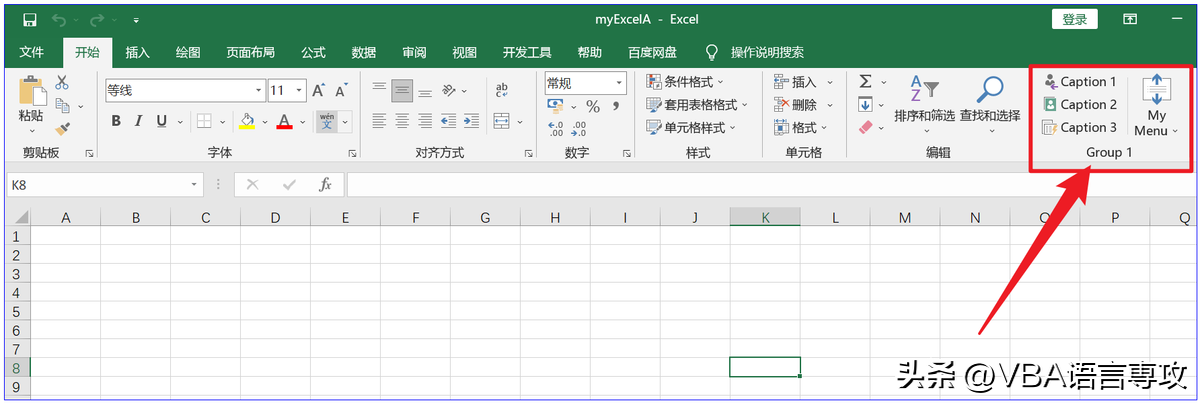Click 插入 insert cells button
The width and height of the screenshot is (1200, 403).
click(x=804, y=82)
